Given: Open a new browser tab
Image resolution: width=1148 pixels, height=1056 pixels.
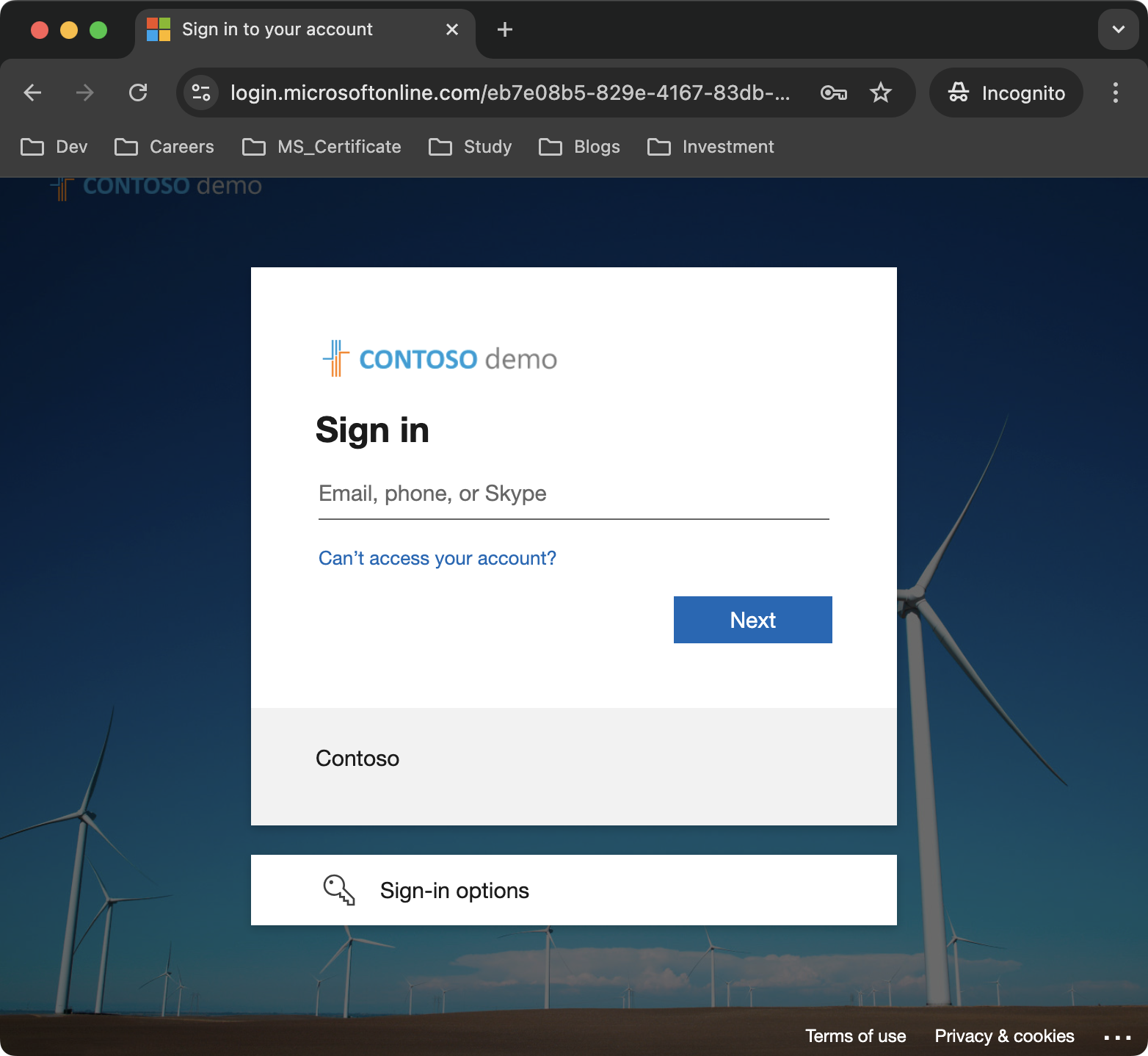Looking at the screenshot, I should tap(505, 29).
